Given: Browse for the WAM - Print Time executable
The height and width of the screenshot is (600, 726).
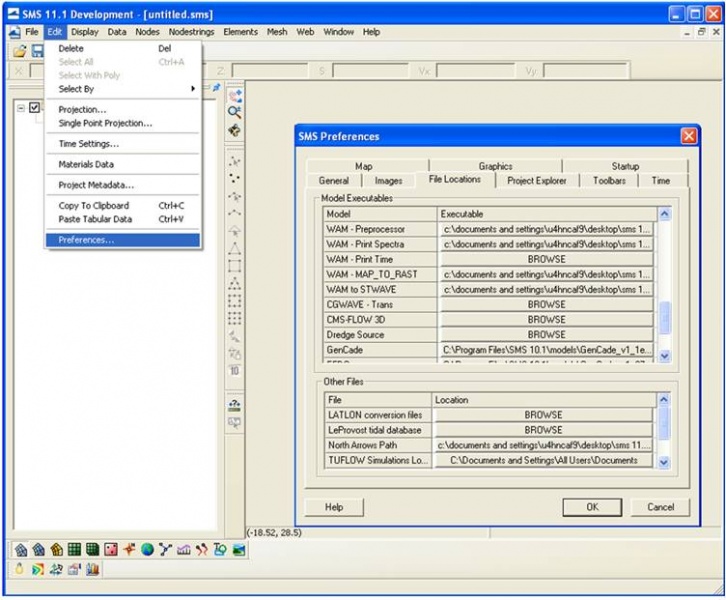Looking at the screenshot, I should [547, 259].
